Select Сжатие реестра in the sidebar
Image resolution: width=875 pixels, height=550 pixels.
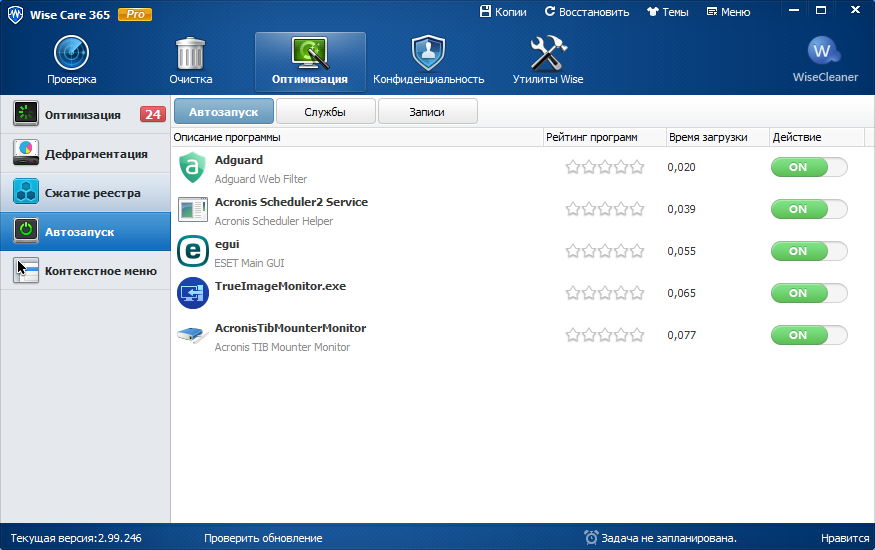click(85, 192)
